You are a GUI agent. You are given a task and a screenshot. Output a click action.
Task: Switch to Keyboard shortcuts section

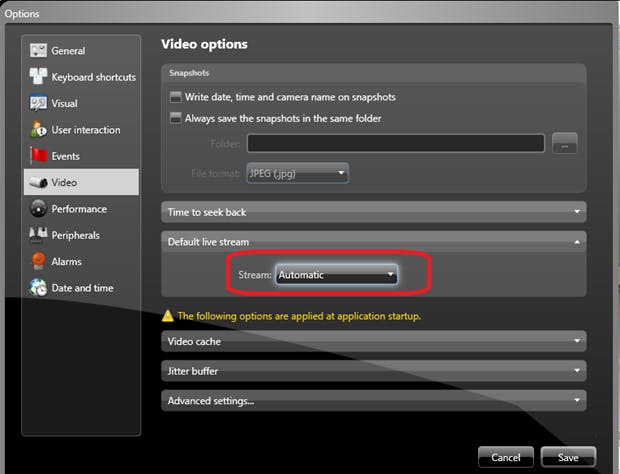[94, 77]
